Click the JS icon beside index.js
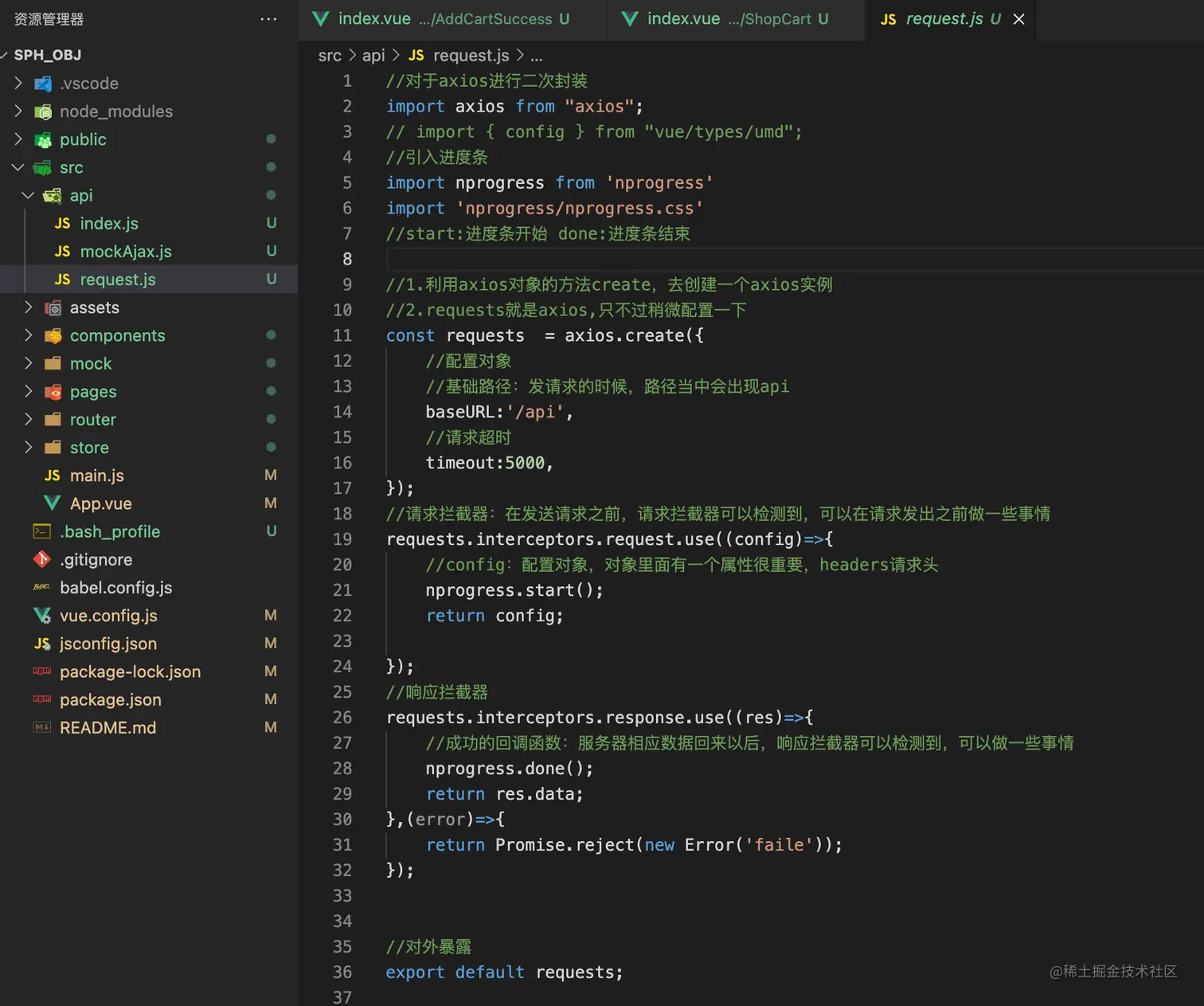The width and height of the screenshot is (1204, 1006). [62, 224]
